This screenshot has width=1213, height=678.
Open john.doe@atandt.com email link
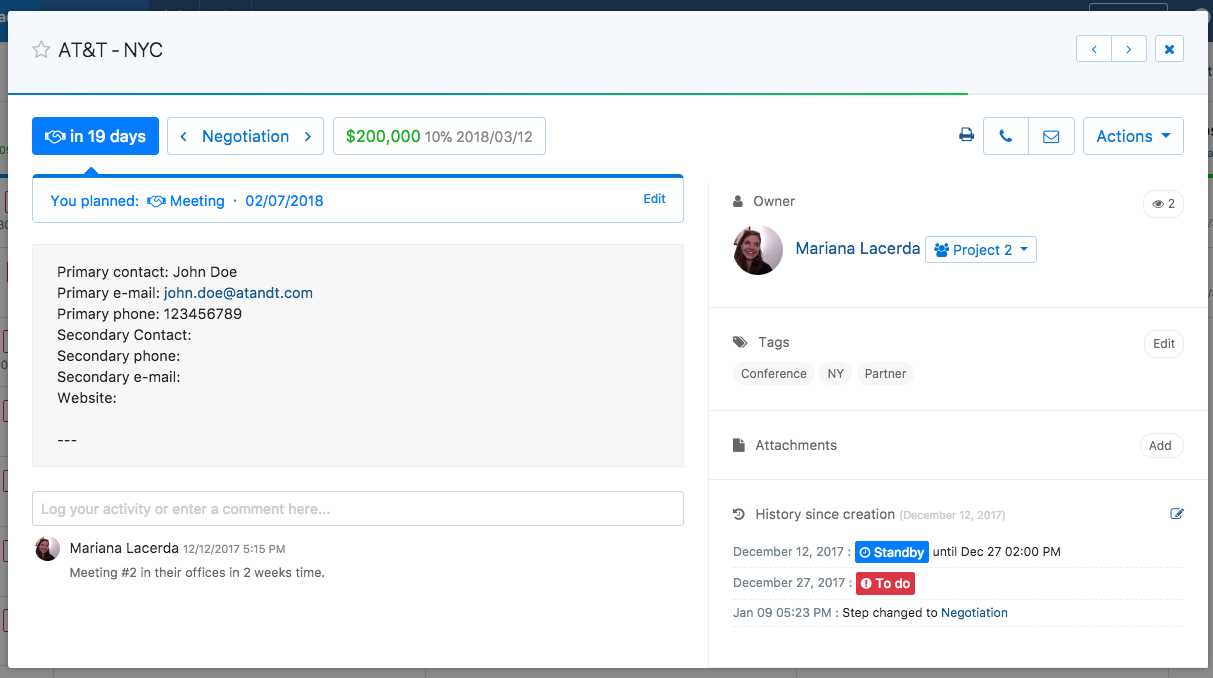[238, 293]
